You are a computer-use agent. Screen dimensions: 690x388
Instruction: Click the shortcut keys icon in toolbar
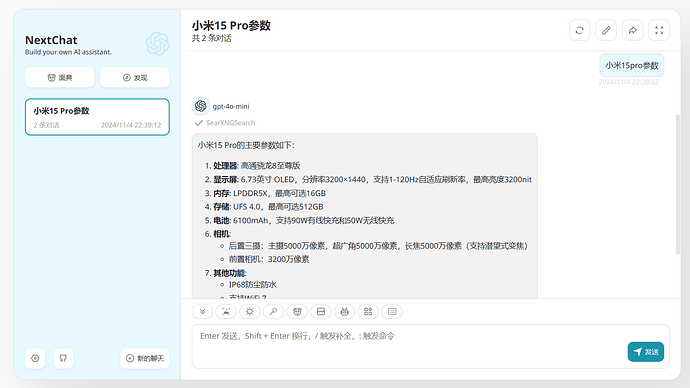click(x=392, y=311)
